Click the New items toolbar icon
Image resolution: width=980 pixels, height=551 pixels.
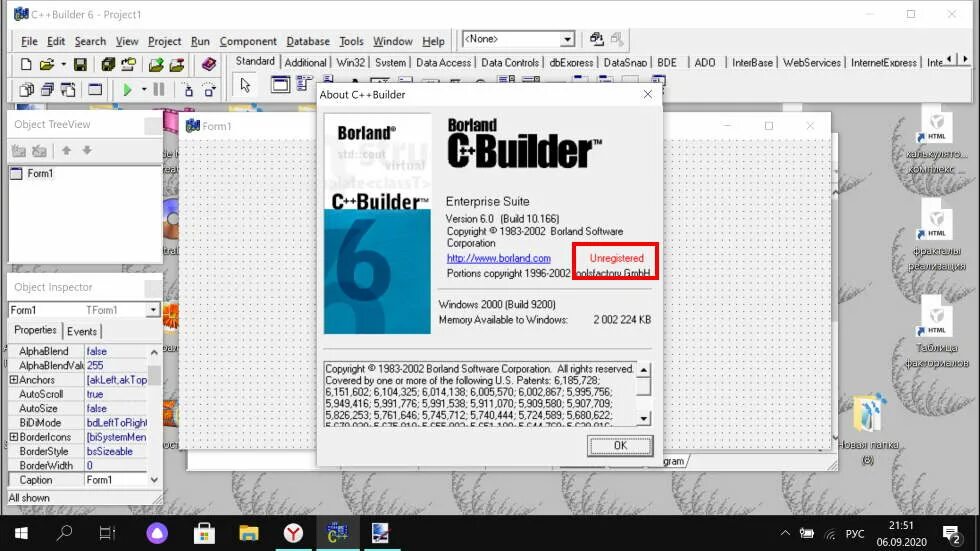coord(26,64)
